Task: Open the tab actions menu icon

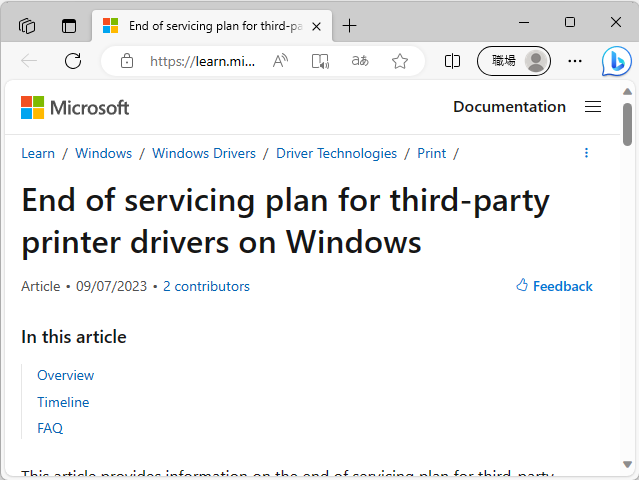Action: [x=68, y=26]
